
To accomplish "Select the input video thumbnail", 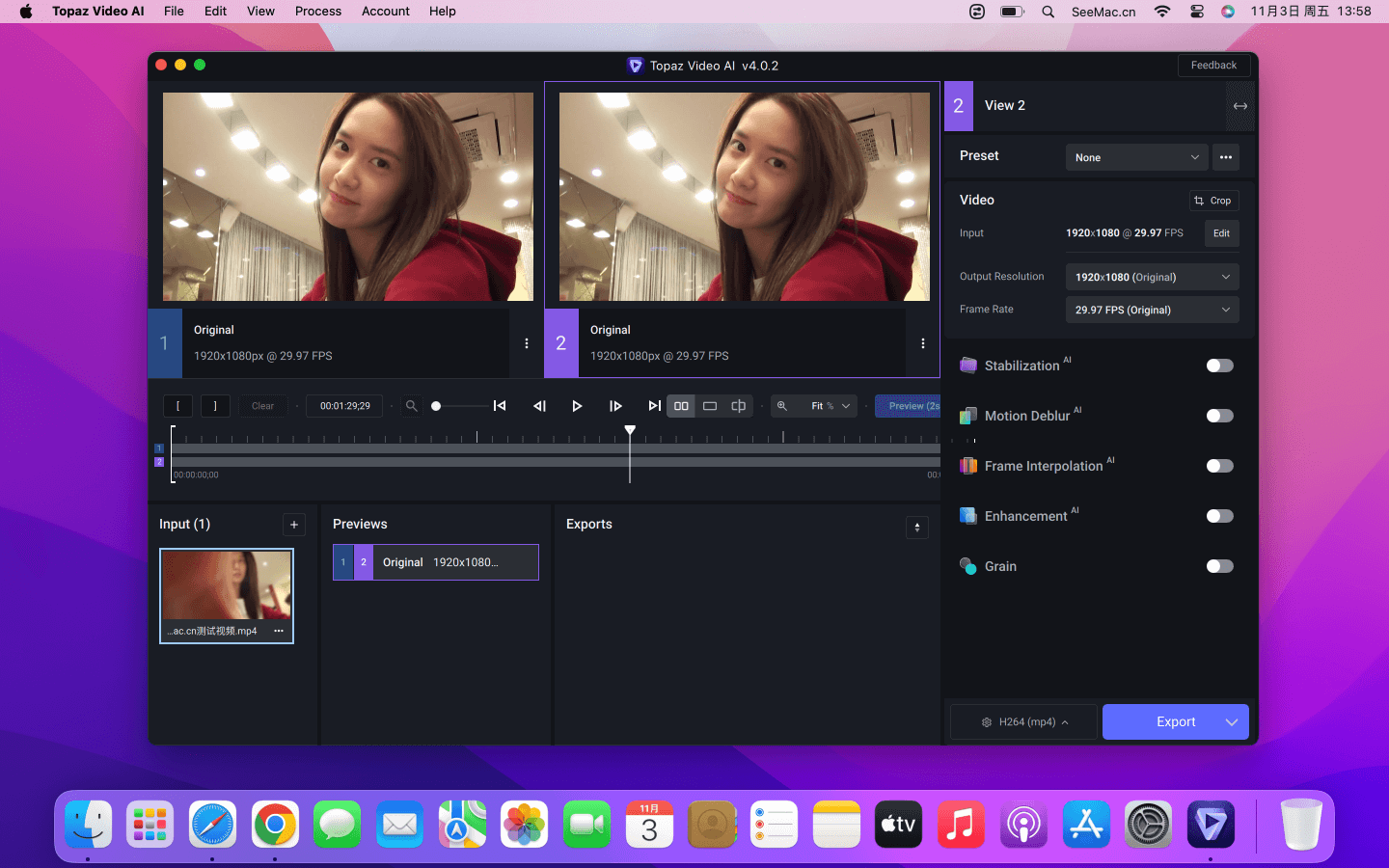I will (227, 585).
